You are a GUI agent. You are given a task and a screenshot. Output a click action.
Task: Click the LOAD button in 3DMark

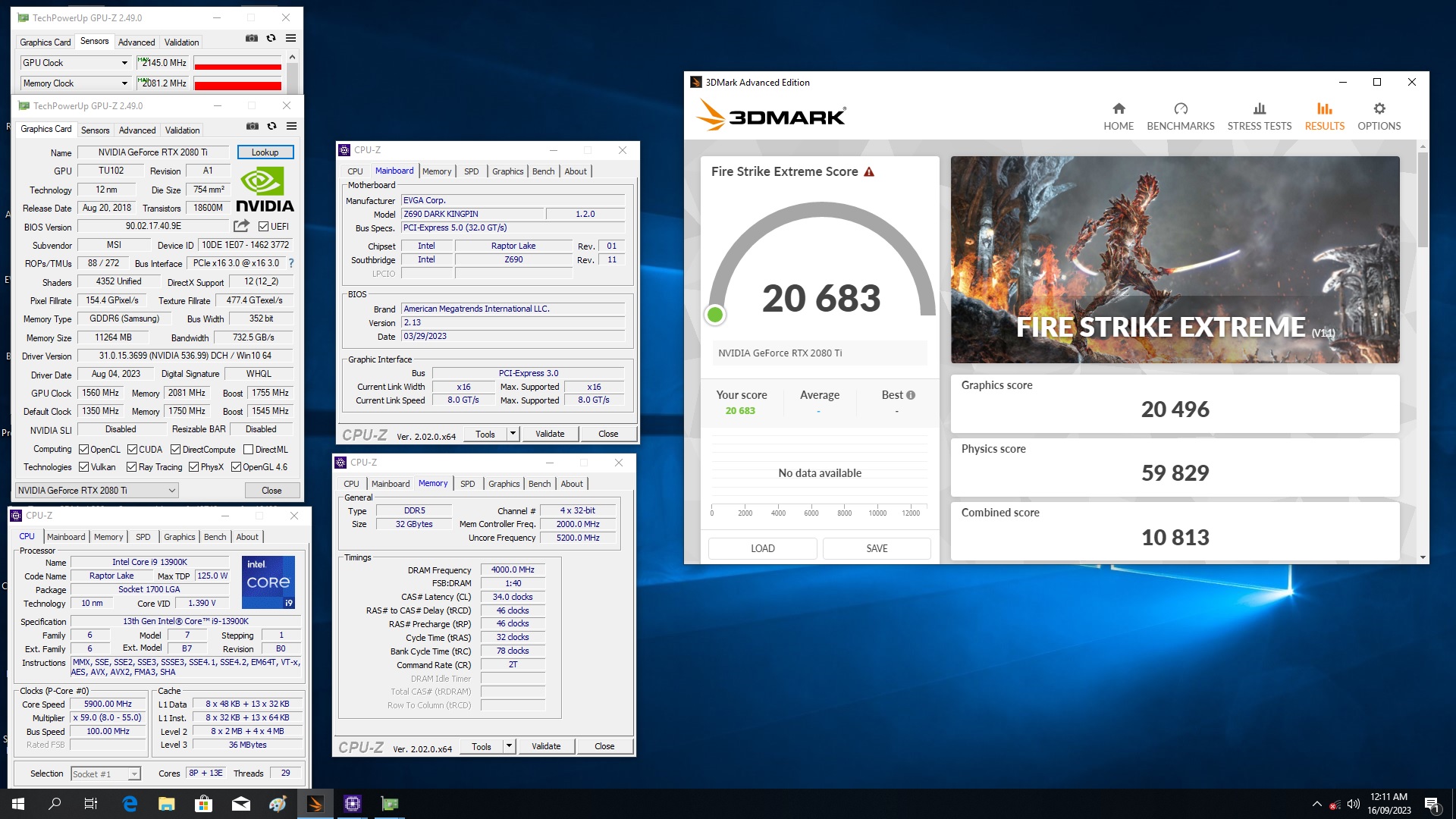763,548
